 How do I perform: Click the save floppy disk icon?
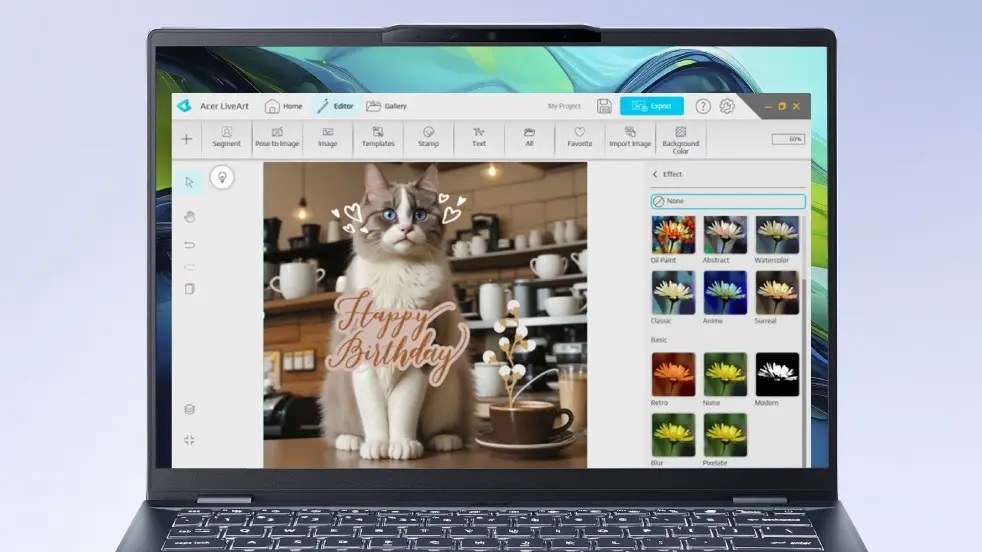604,106
